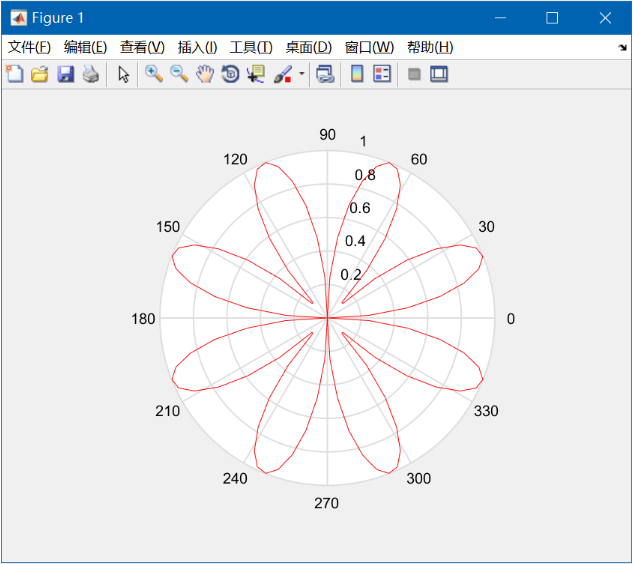633x564 pixels.
Task: Open the 桌面(D) menu
Action: [x=308, y=47]
